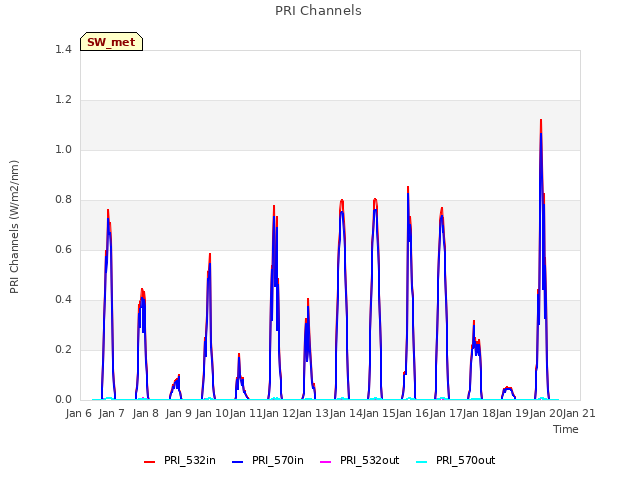Click the Jan 6 x-axis tick label

point(79,413)
